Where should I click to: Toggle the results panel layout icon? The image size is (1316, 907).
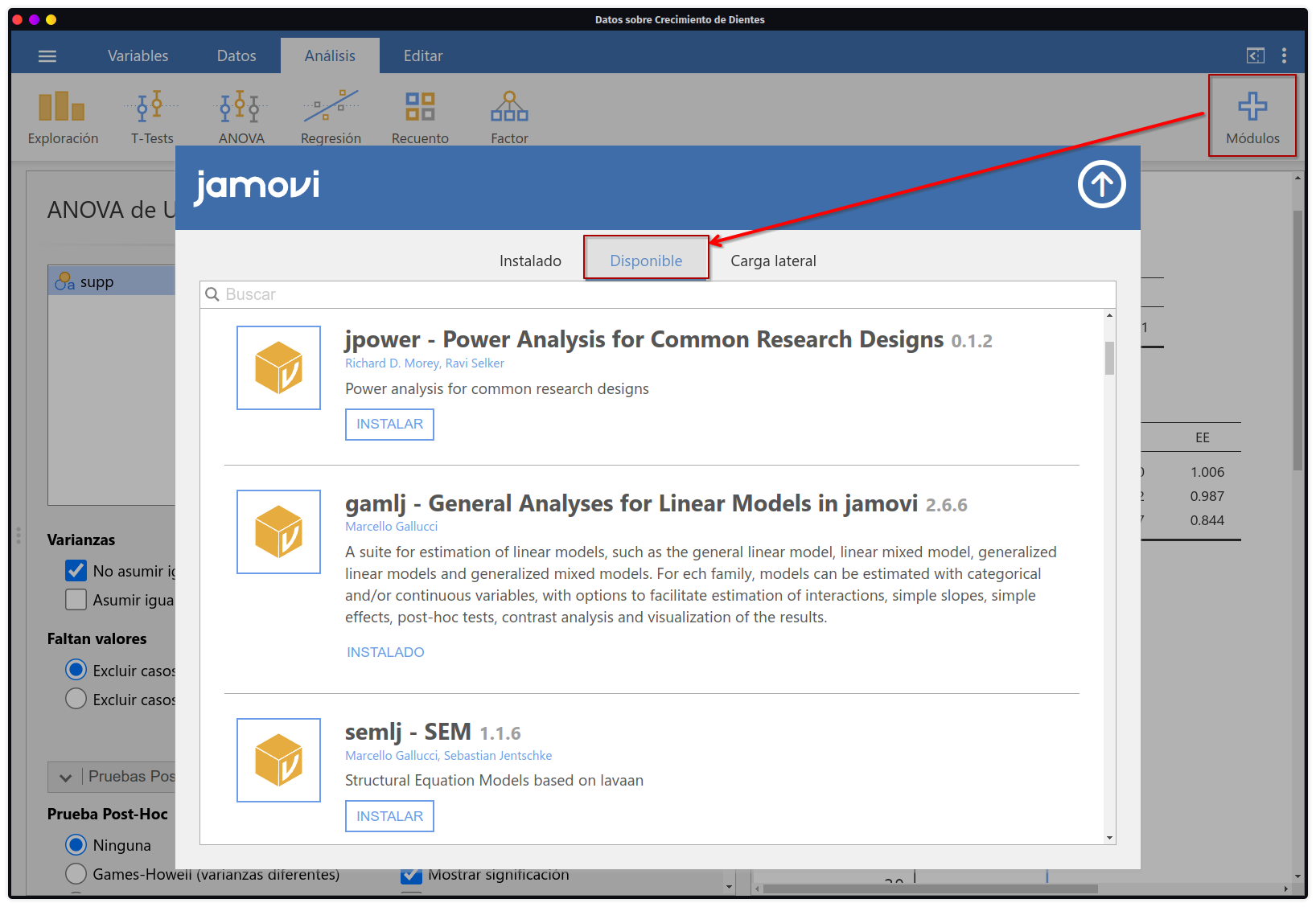tap(1255, 55)
